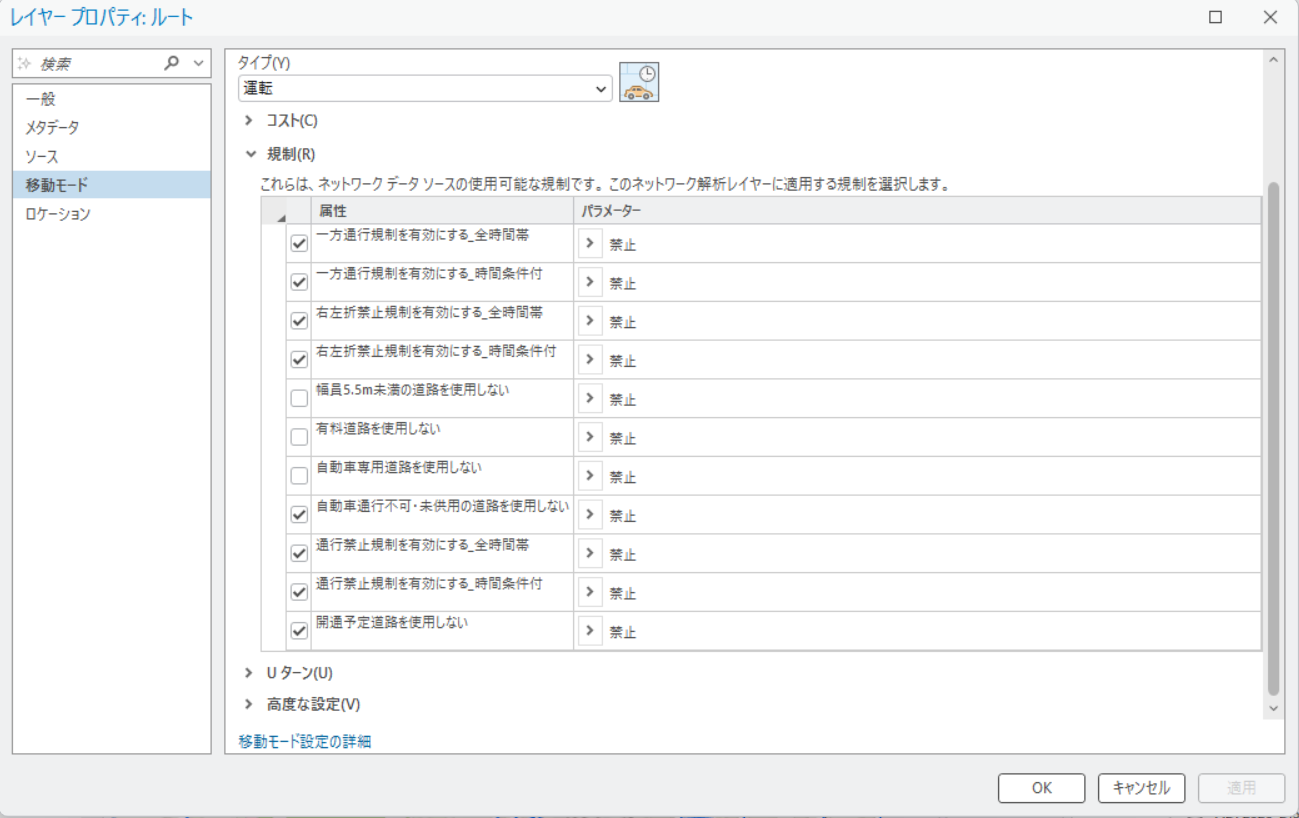Expand parameter arrow for 開通予定道路を使用しない

tap(589, 631)
